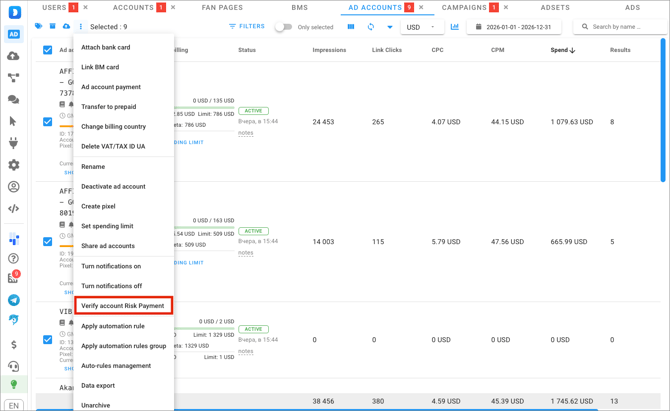Click the dollar sign sidebar icon
The image size is (670, 411).
(x=13, y=344)
